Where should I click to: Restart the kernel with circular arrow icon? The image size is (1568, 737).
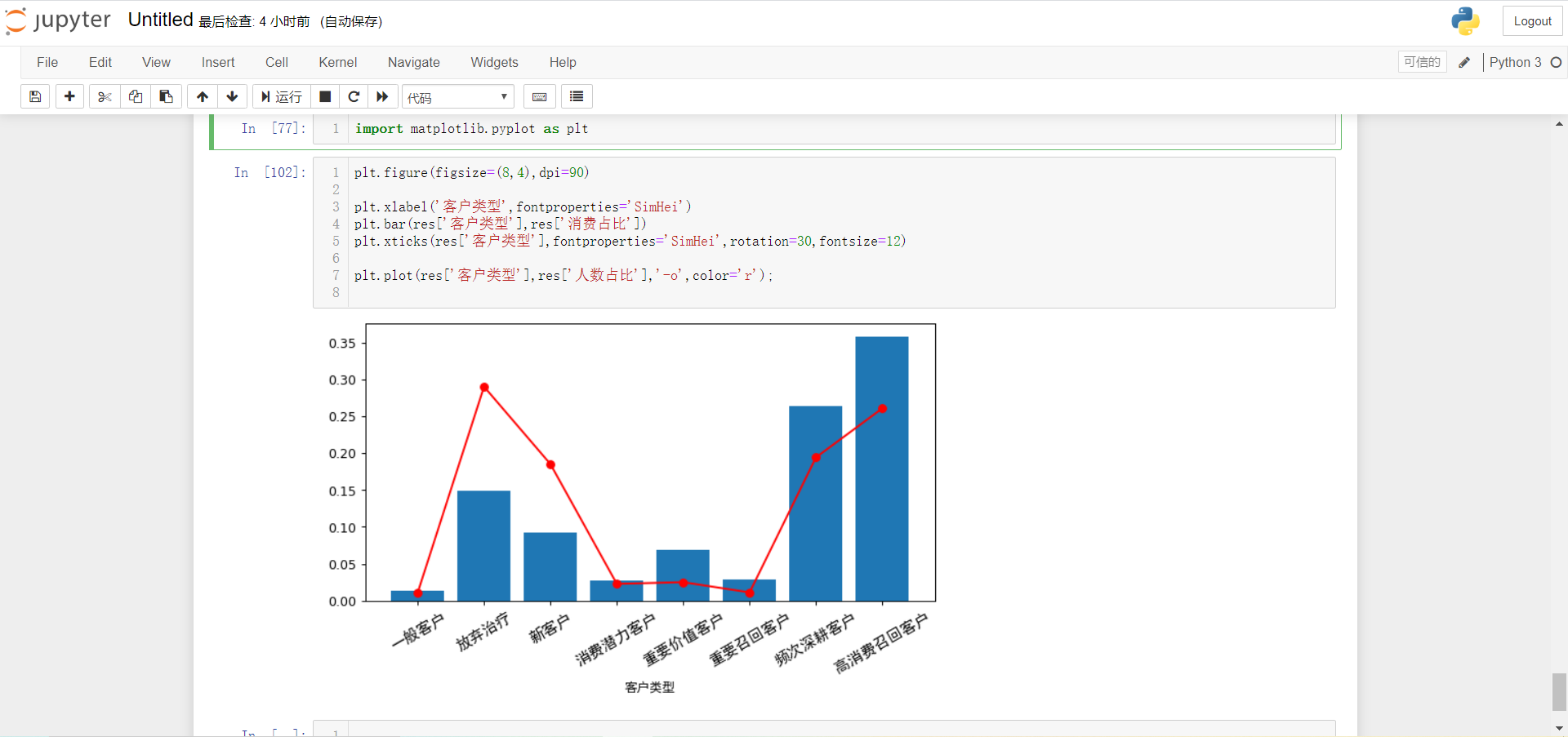point(354,96)
